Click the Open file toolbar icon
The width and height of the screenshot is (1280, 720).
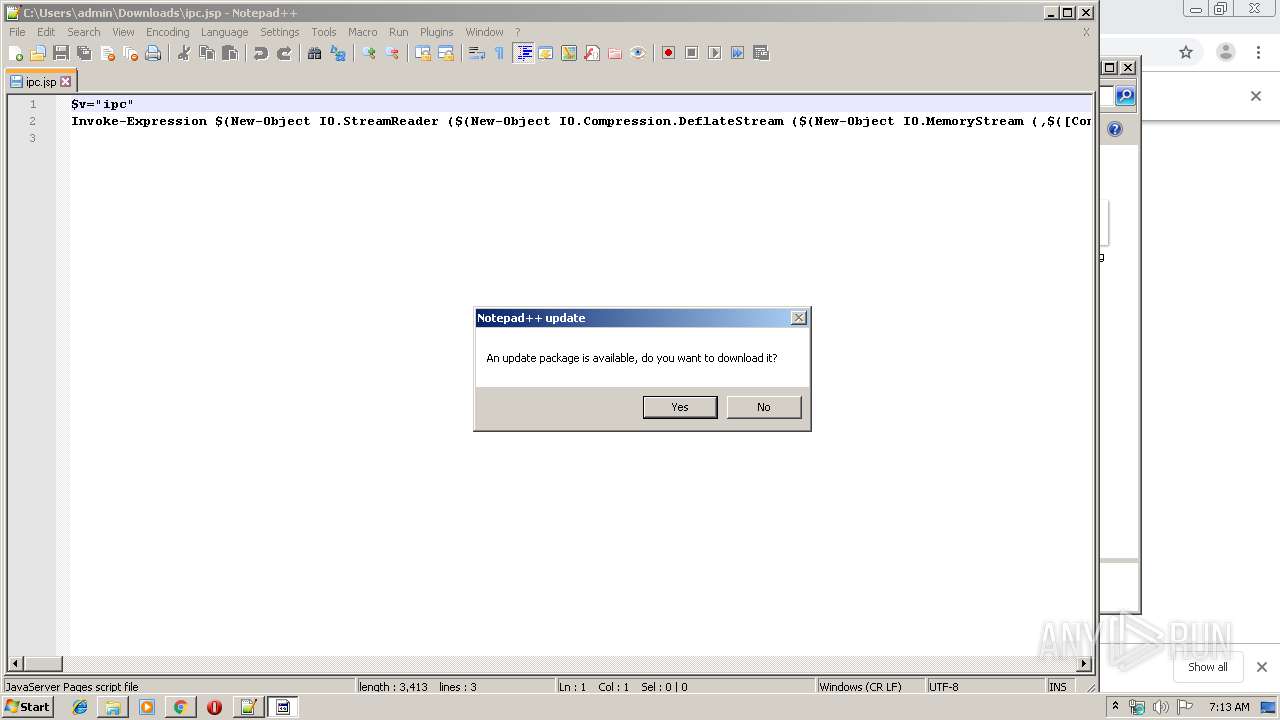38,53
